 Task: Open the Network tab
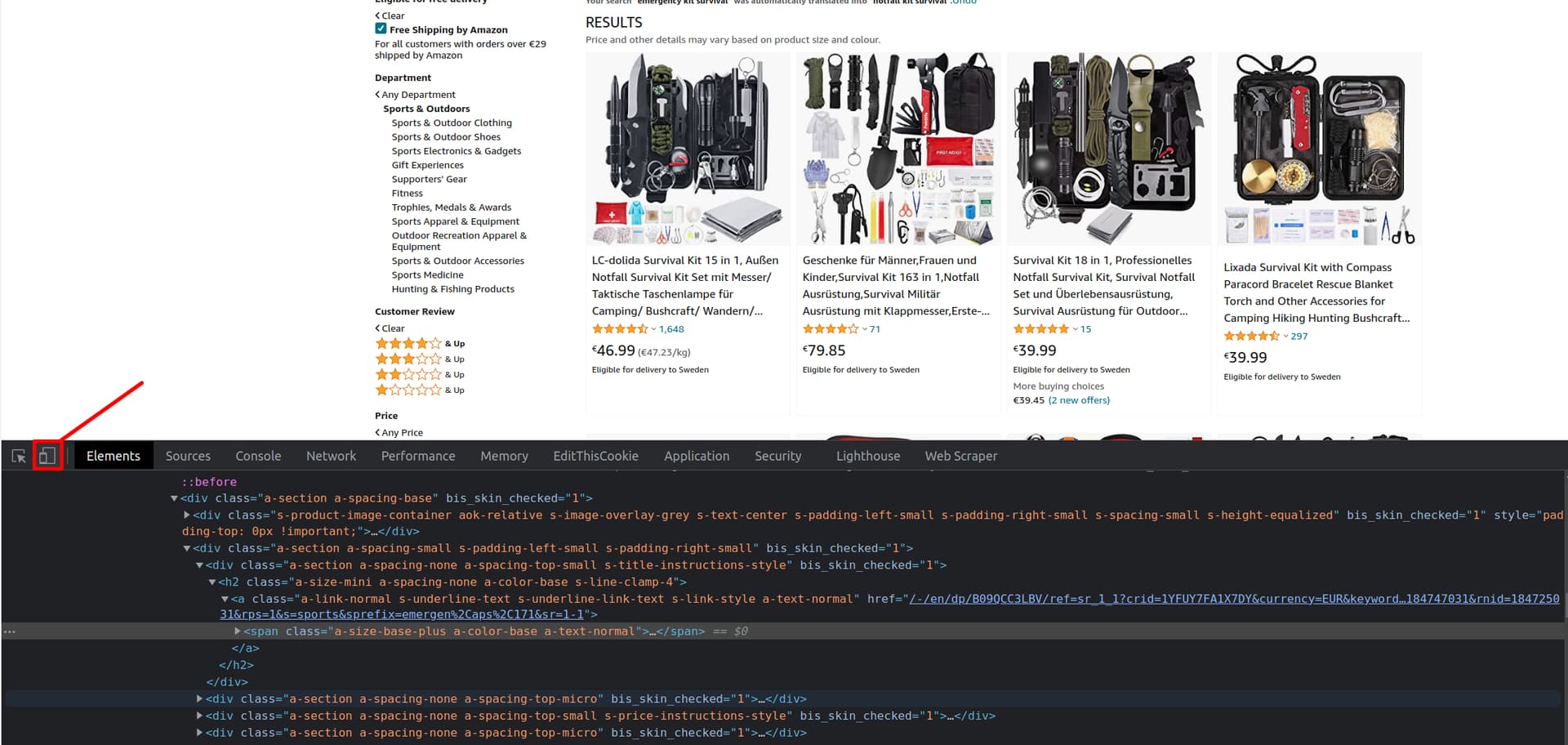331,456
